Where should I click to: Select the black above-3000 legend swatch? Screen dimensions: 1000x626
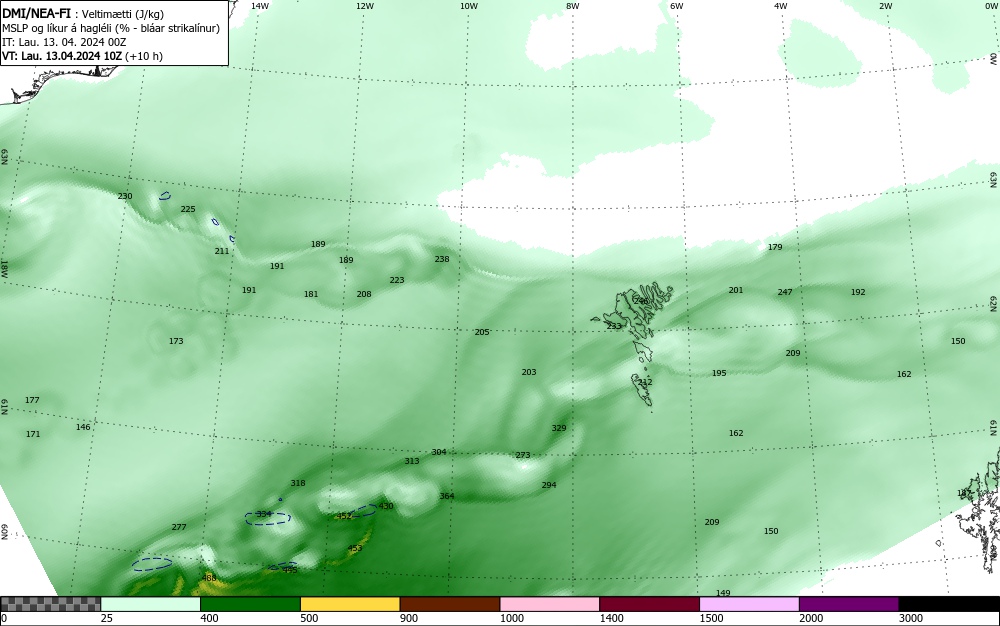pos(949,604)
